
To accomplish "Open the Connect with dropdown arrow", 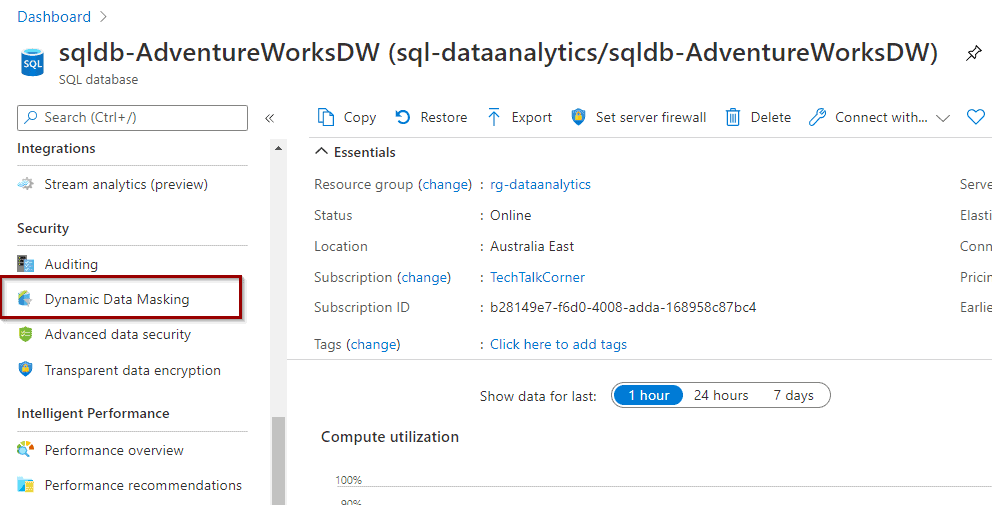I will pyautogui.click(x=943, y=118).
